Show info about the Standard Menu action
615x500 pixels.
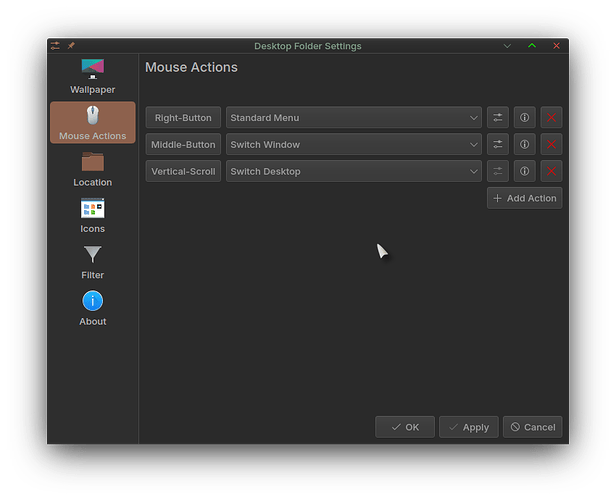click(524, 118)
